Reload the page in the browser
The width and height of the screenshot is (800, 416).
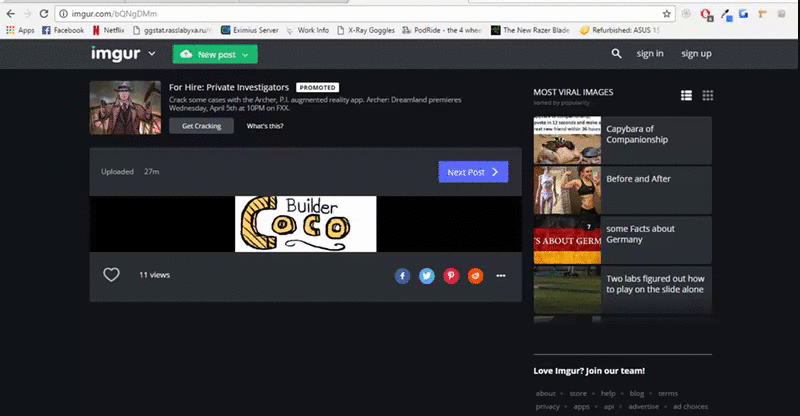point(47,14)
